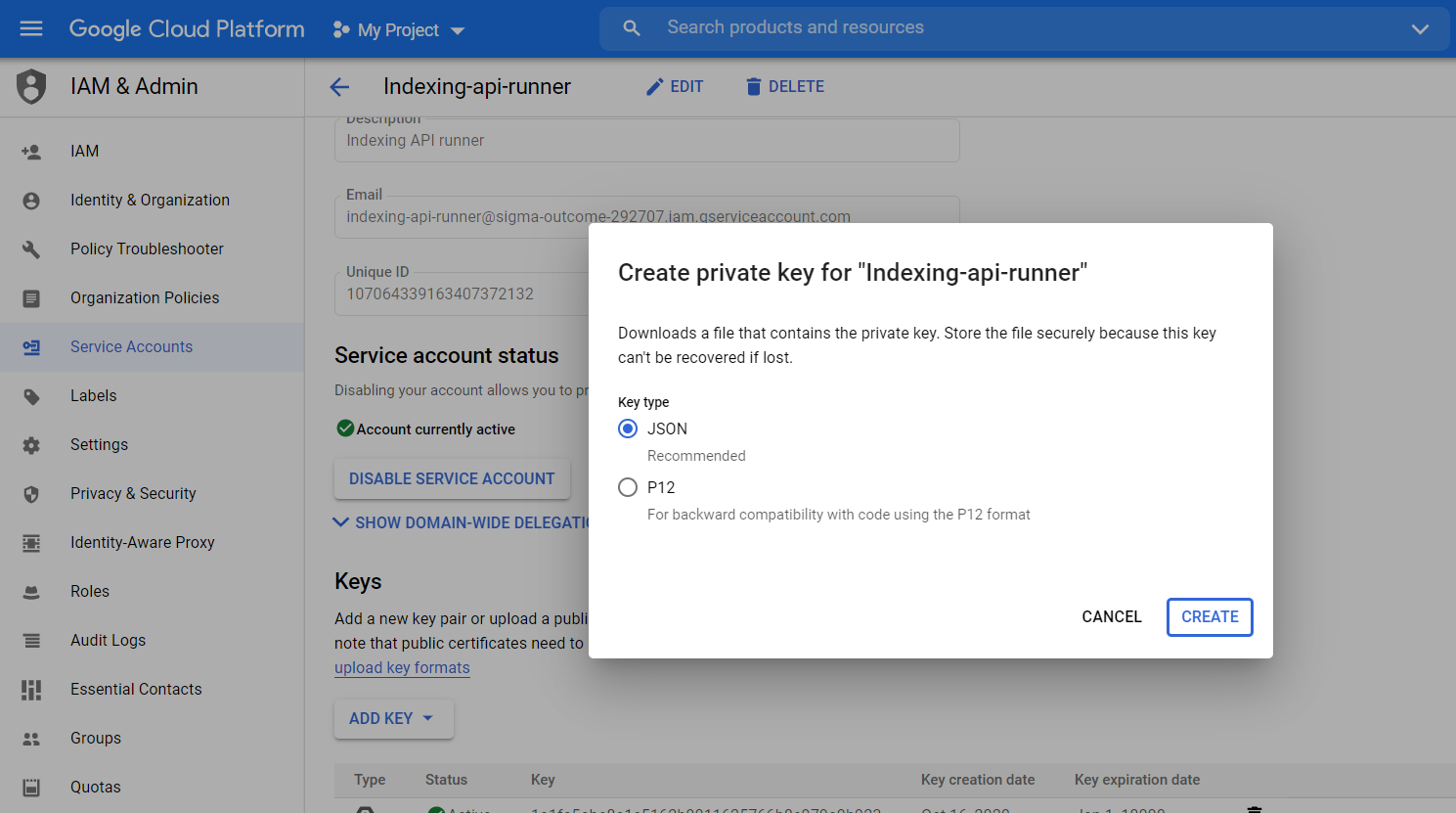This screenshot has height=813, width=1456.
Task: Click the Essential Contacts icon
Action: point(31,690)
